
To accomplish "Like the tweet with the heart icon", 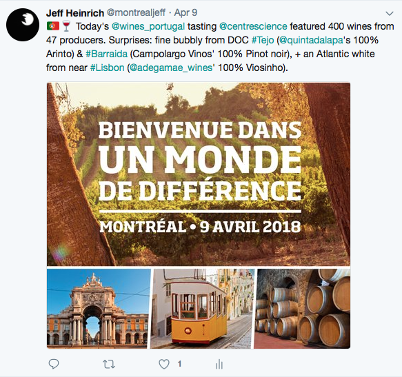I will tap(164, 364).
